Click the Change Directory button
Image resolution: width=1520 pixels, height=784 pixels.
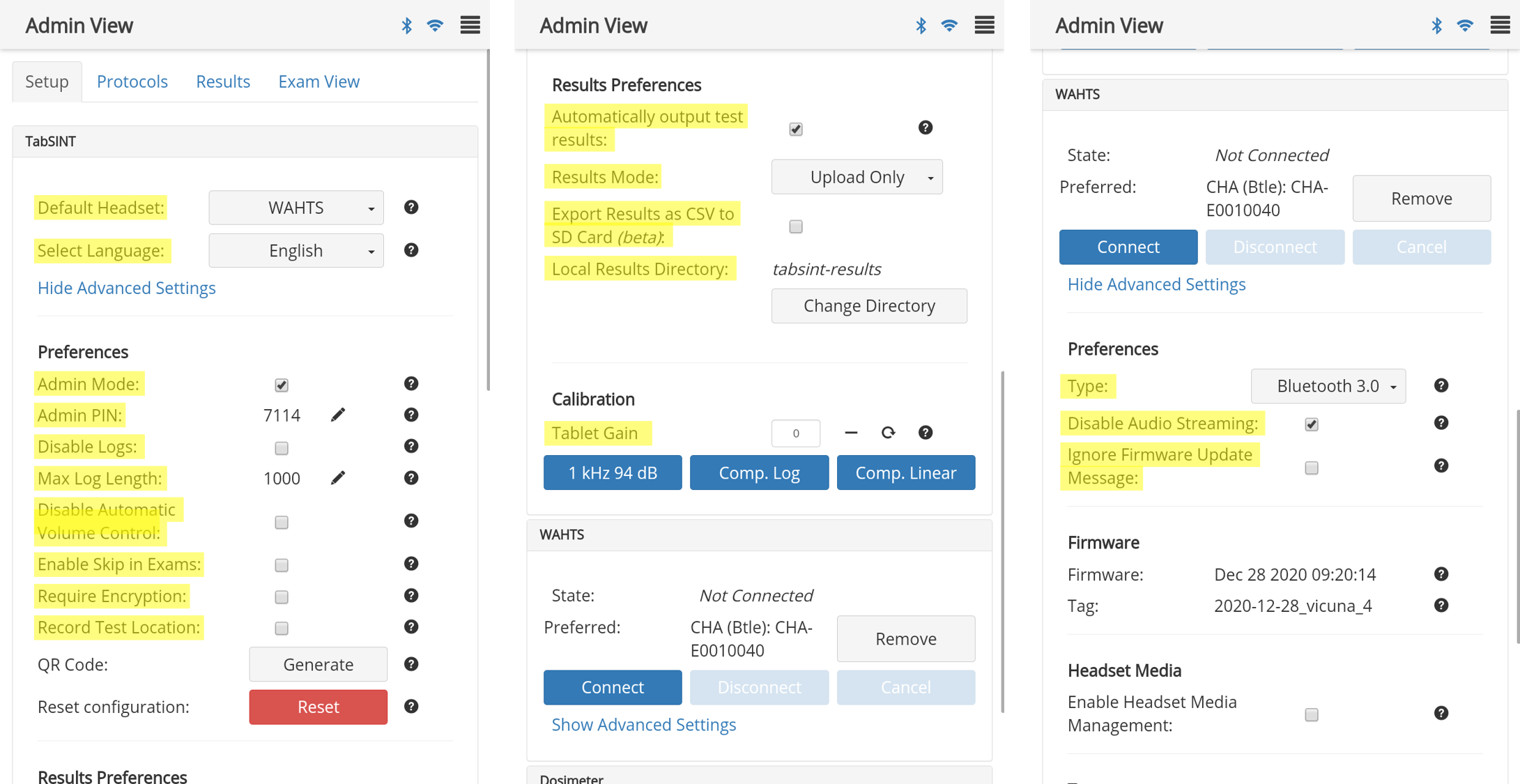point(868,306)
